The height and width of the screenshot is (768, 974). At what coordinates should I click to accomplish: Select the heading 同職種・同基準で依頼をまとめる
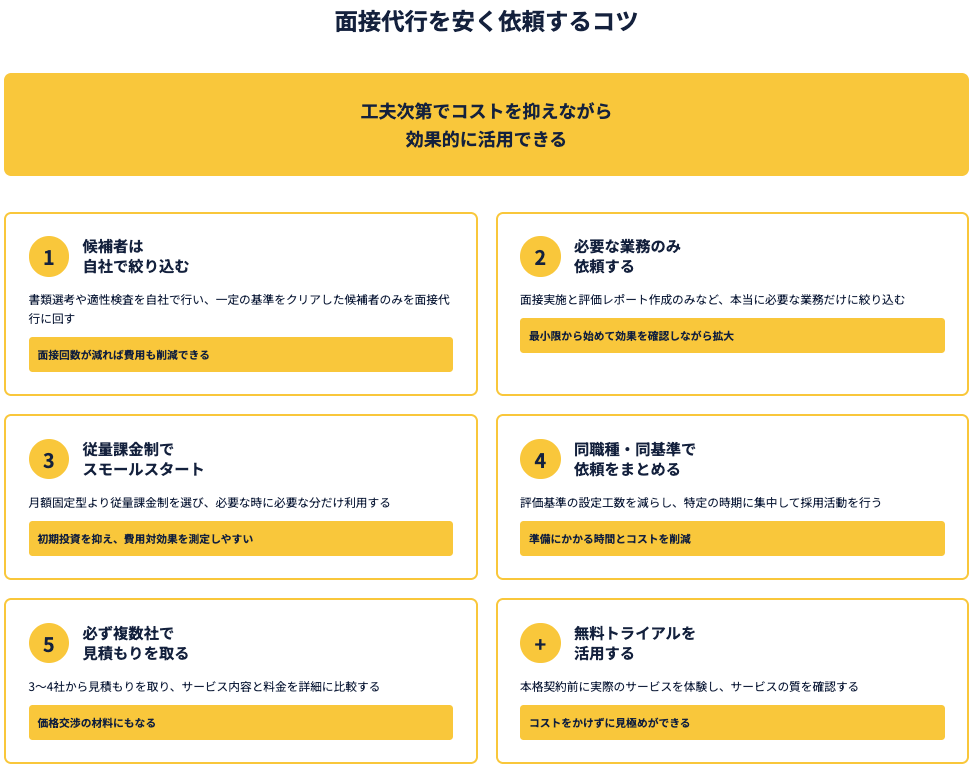pyautogui.click(x=634, y=460)
